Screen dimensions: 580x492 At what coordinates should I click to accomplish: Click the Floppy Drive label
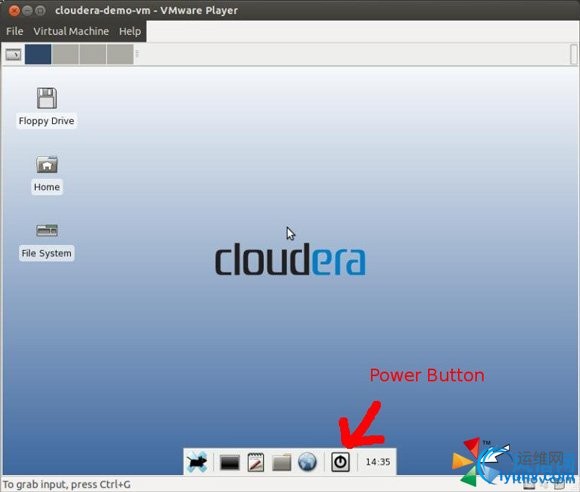point(47,121)
